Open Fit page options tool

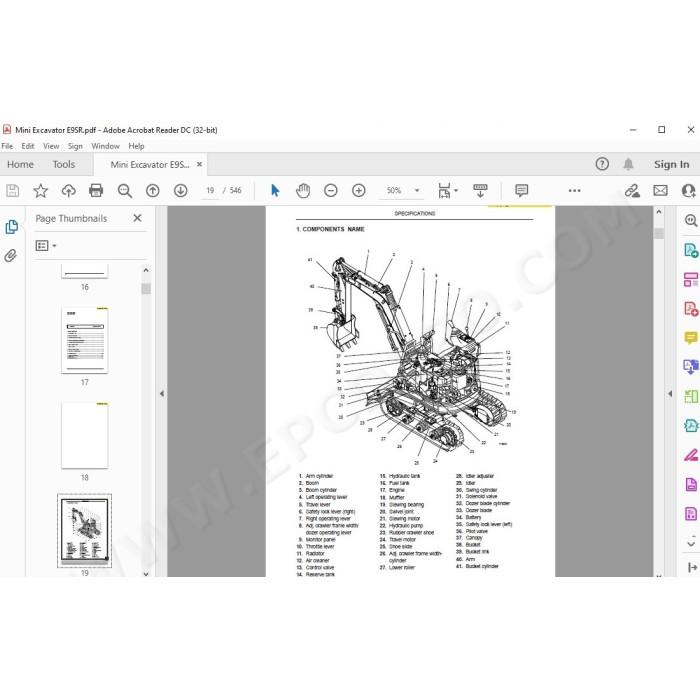(x=444, y=191)
